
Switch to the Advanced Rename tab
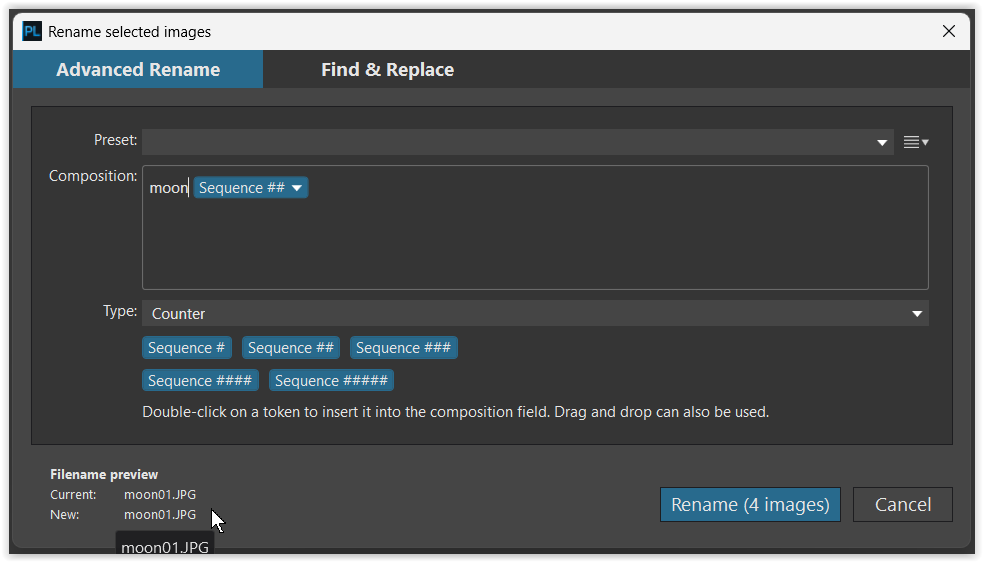[x=138, y=70]
